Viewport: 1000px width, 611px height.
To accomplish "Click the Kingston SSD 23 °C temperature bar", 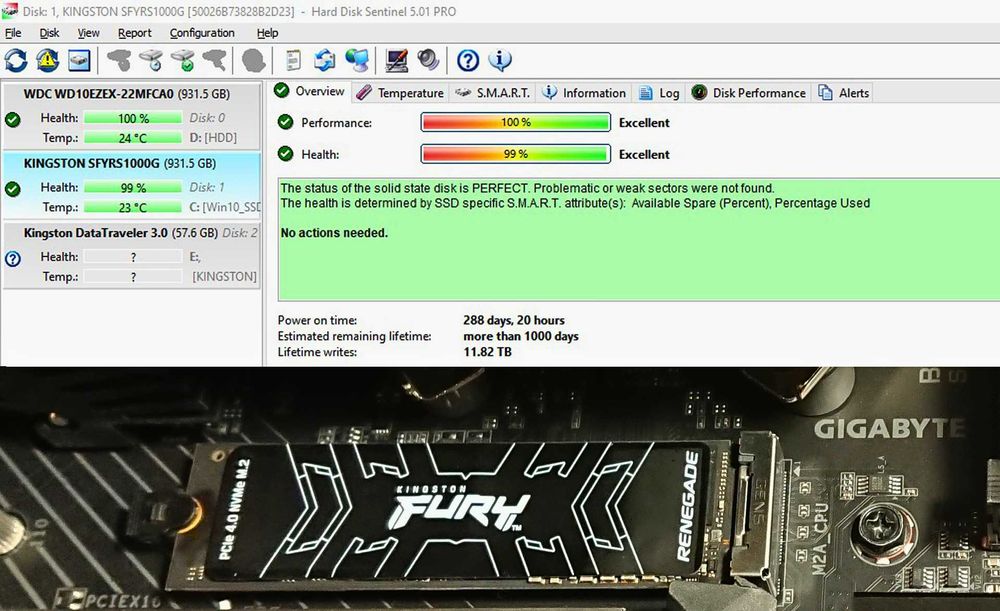I will (133, 207).
